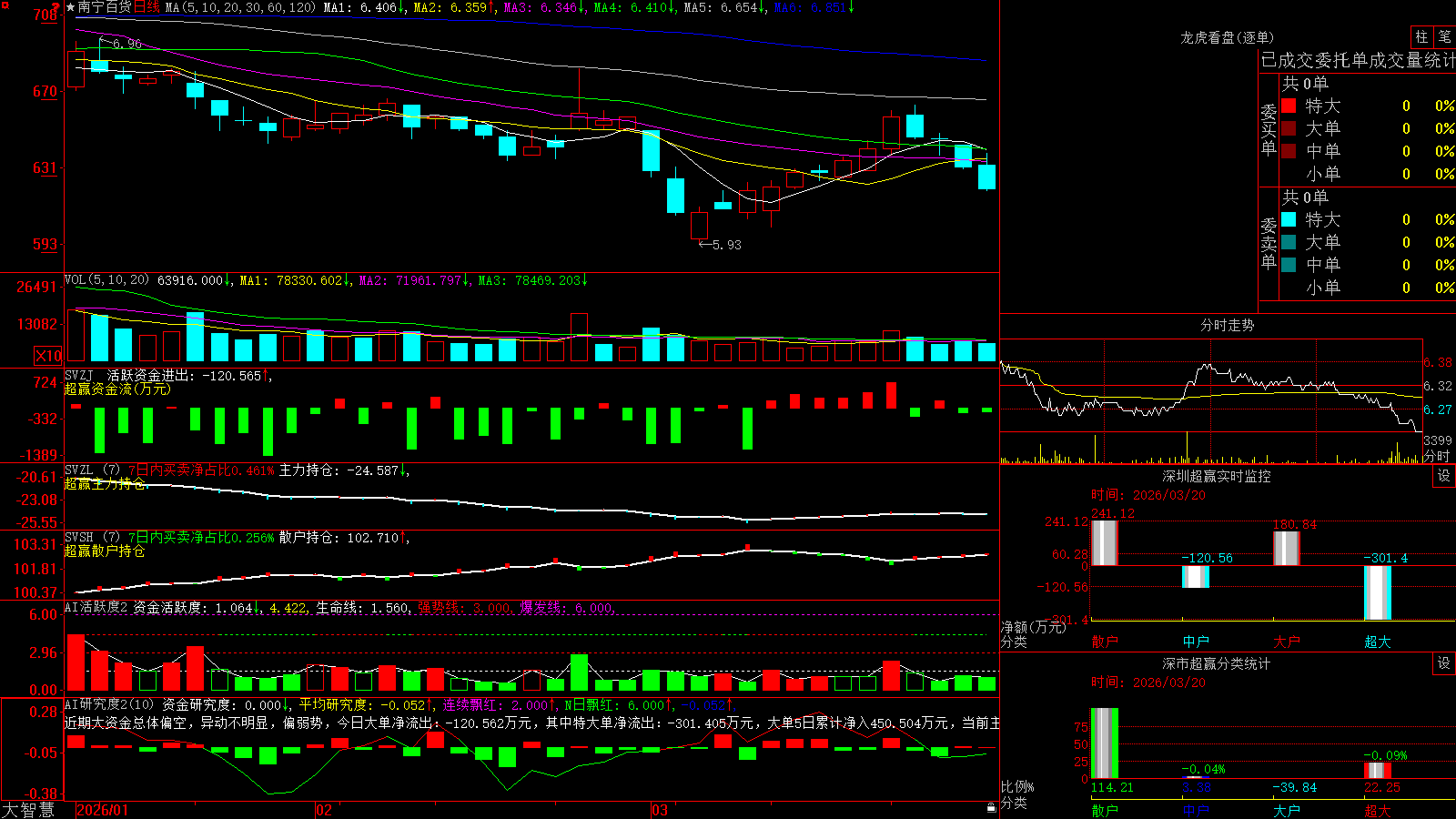Click the 6.96 high price annotation
Screen dimensions: 1456x819
click(x=127, y=44)
